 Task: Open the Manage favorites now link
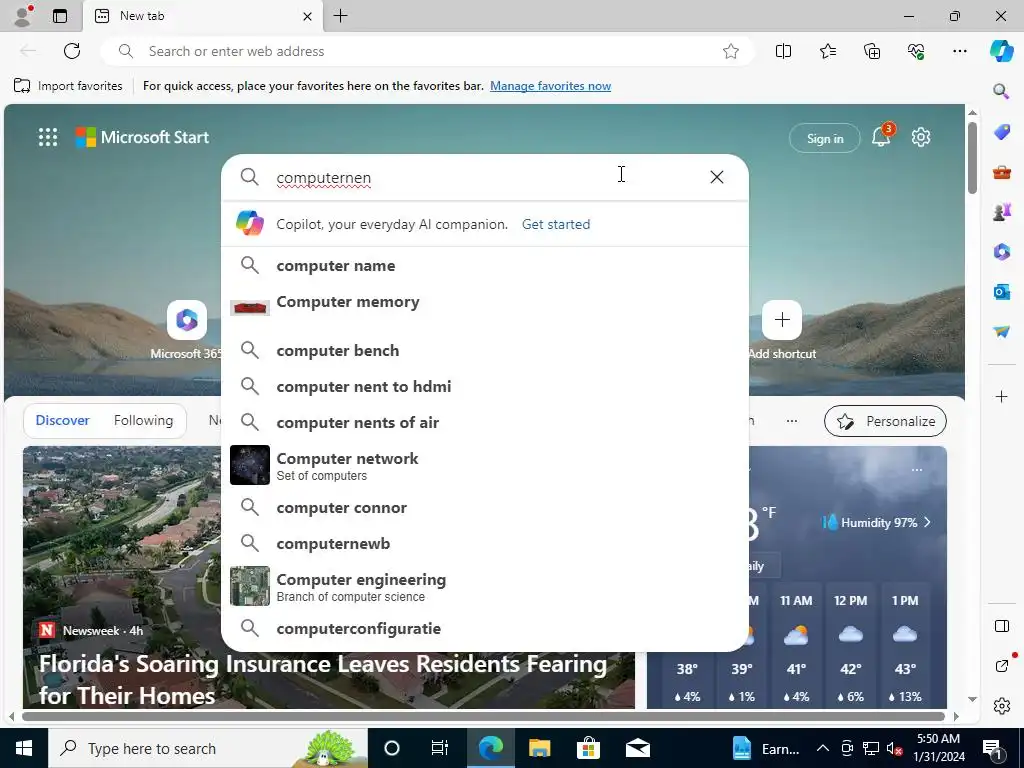pyautogui.click(x=551, y=86)
